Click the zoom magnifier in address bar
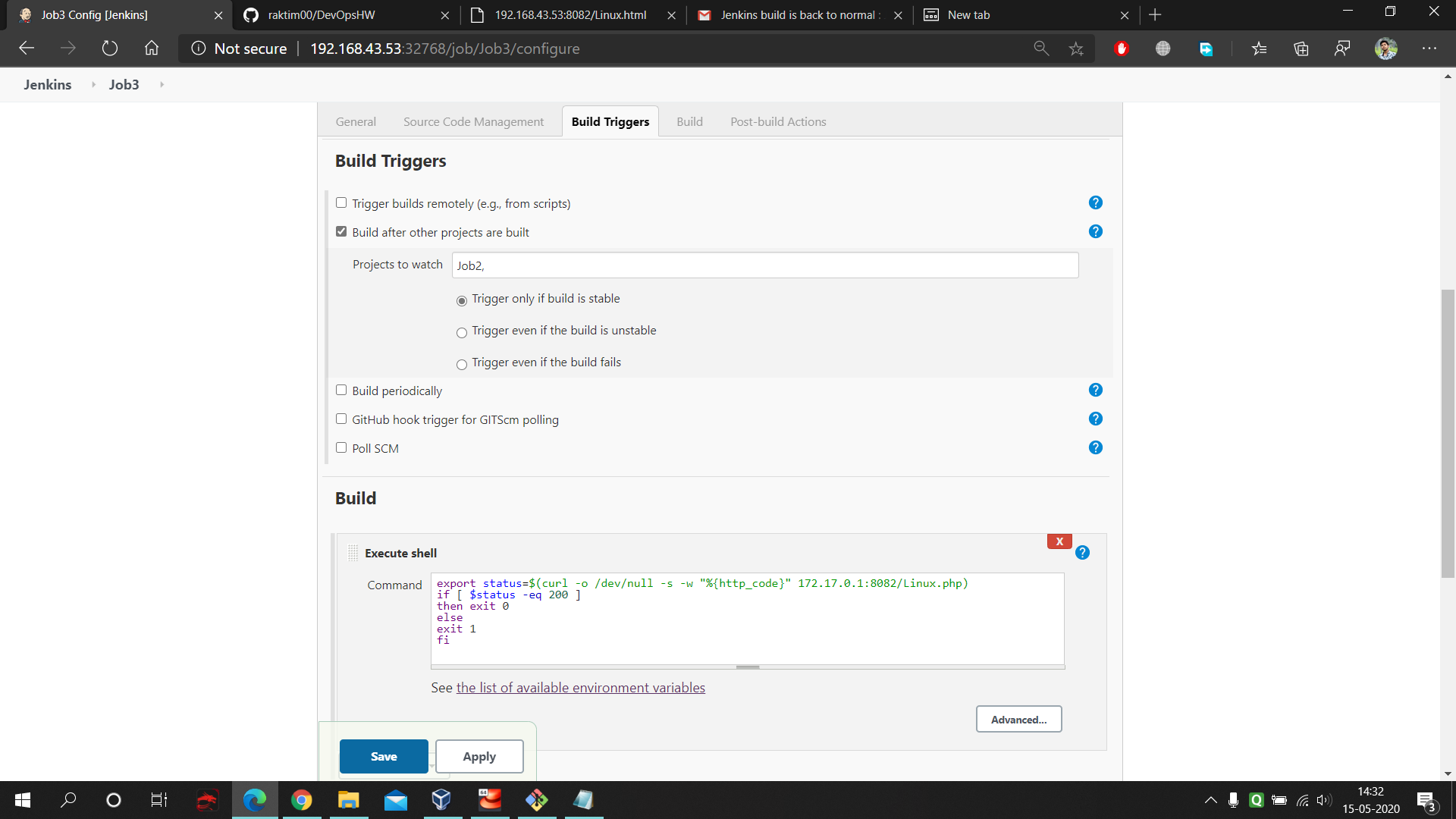The height and width of the screenshot is (819, 1456). tap(1041, 49)
